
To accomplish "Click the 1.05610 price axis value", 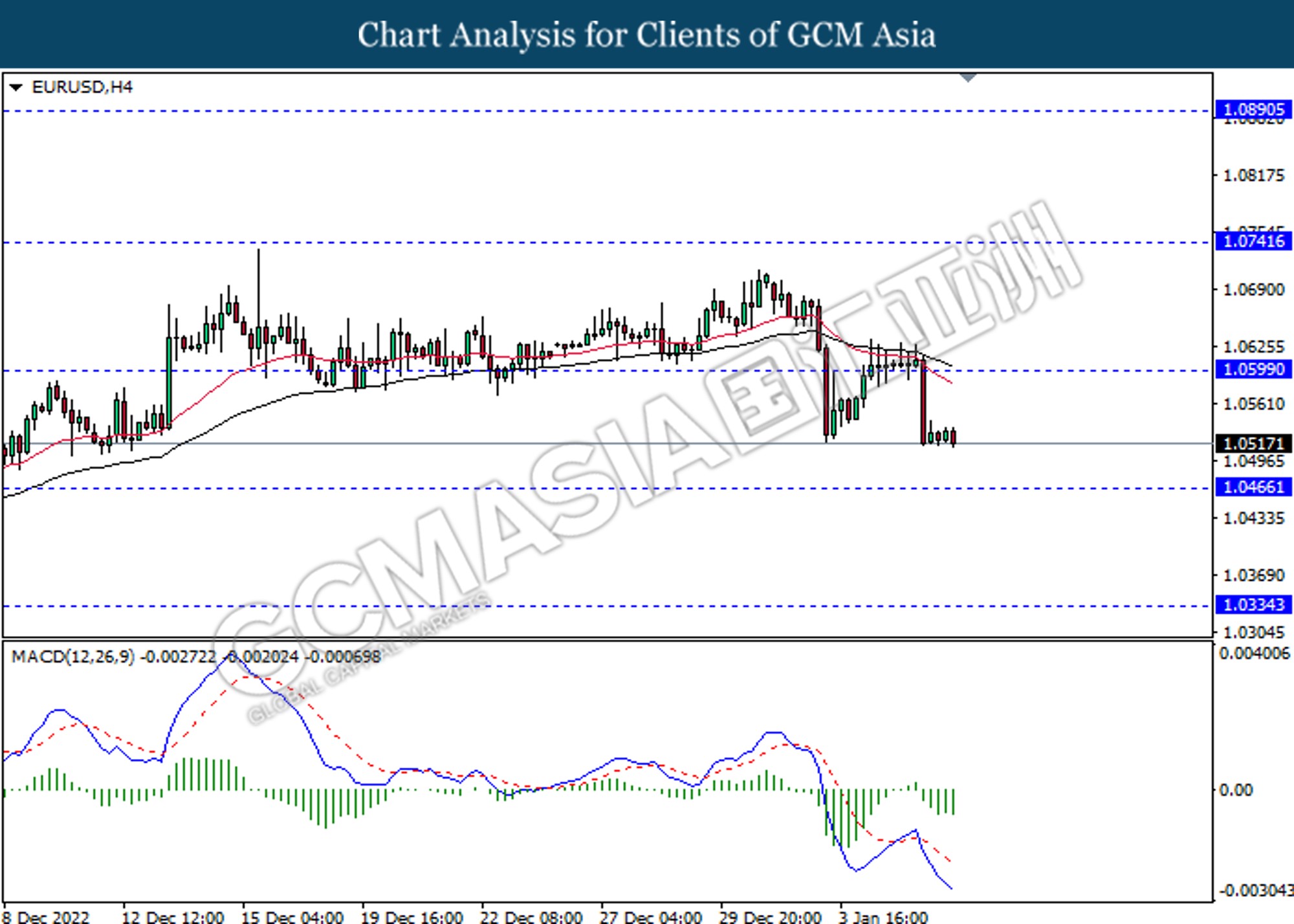I will [1254, 404].
